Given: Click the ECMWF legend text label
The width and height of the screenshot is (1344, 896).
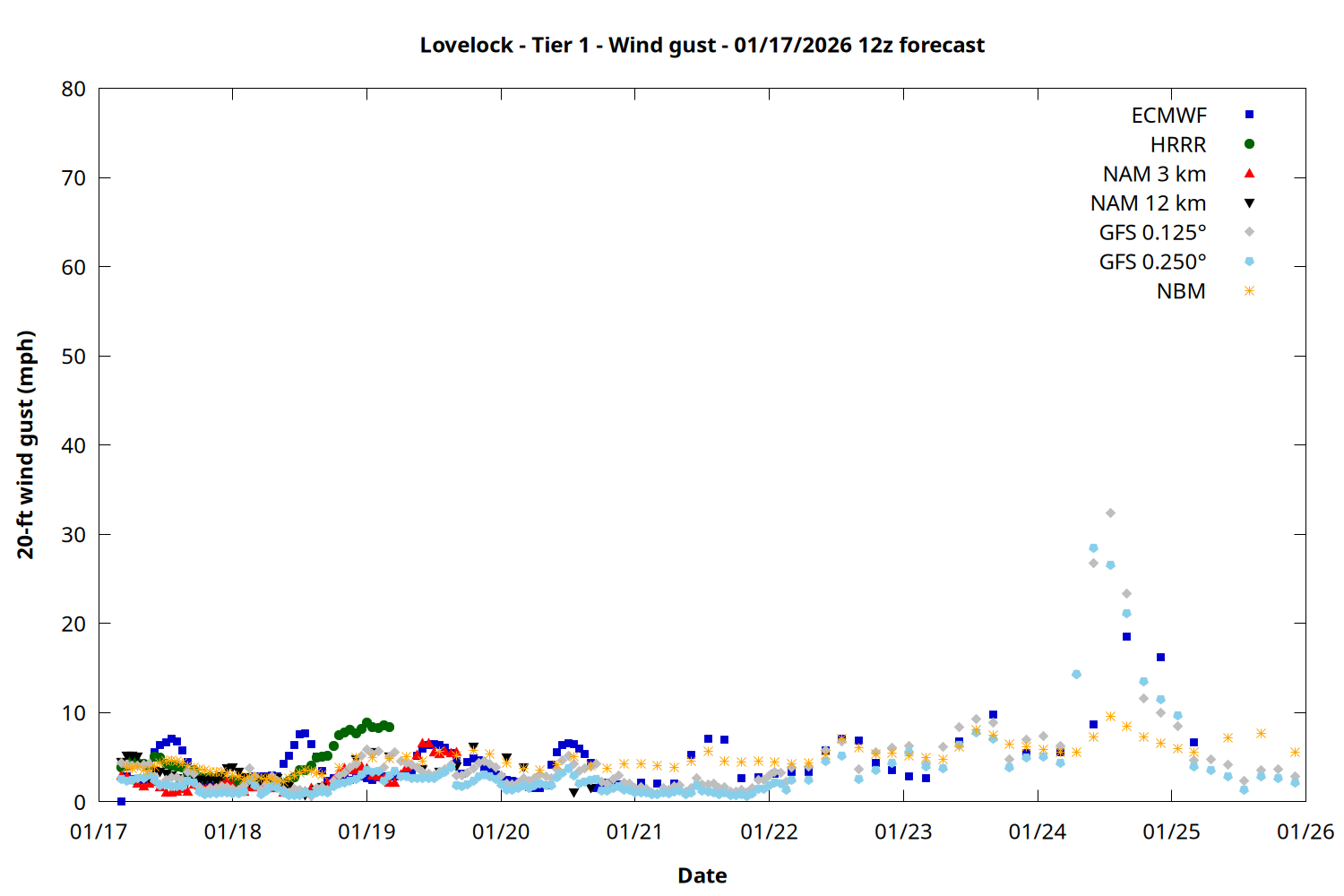Looking at the screenshot, I should pyautogui.click(x=1168, y=116).
